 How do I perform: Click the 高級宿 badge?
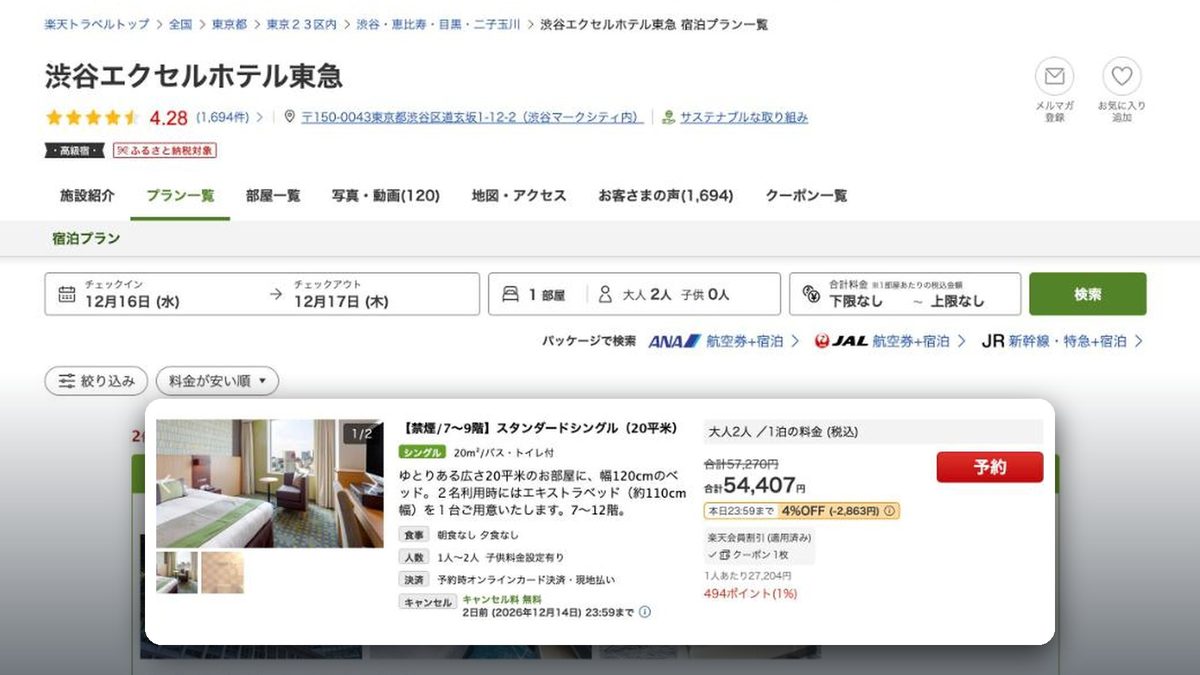coord(74,151)
